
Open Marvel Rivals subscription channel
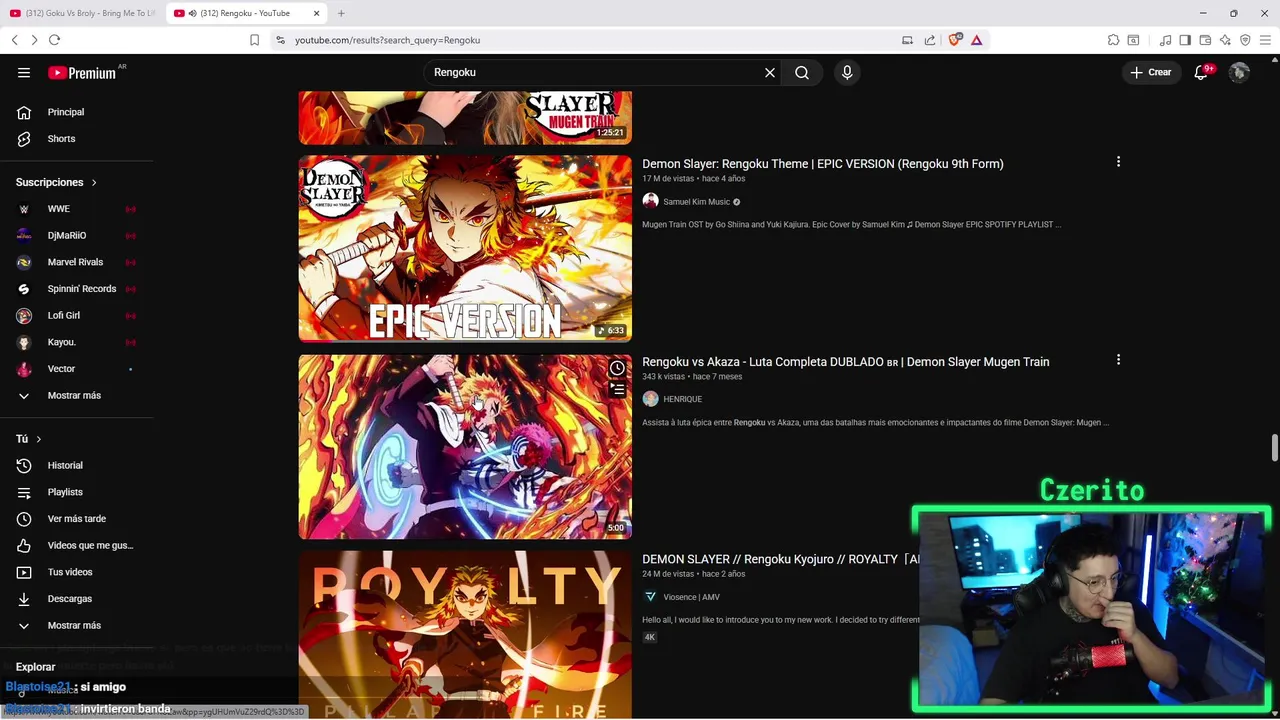76,262
